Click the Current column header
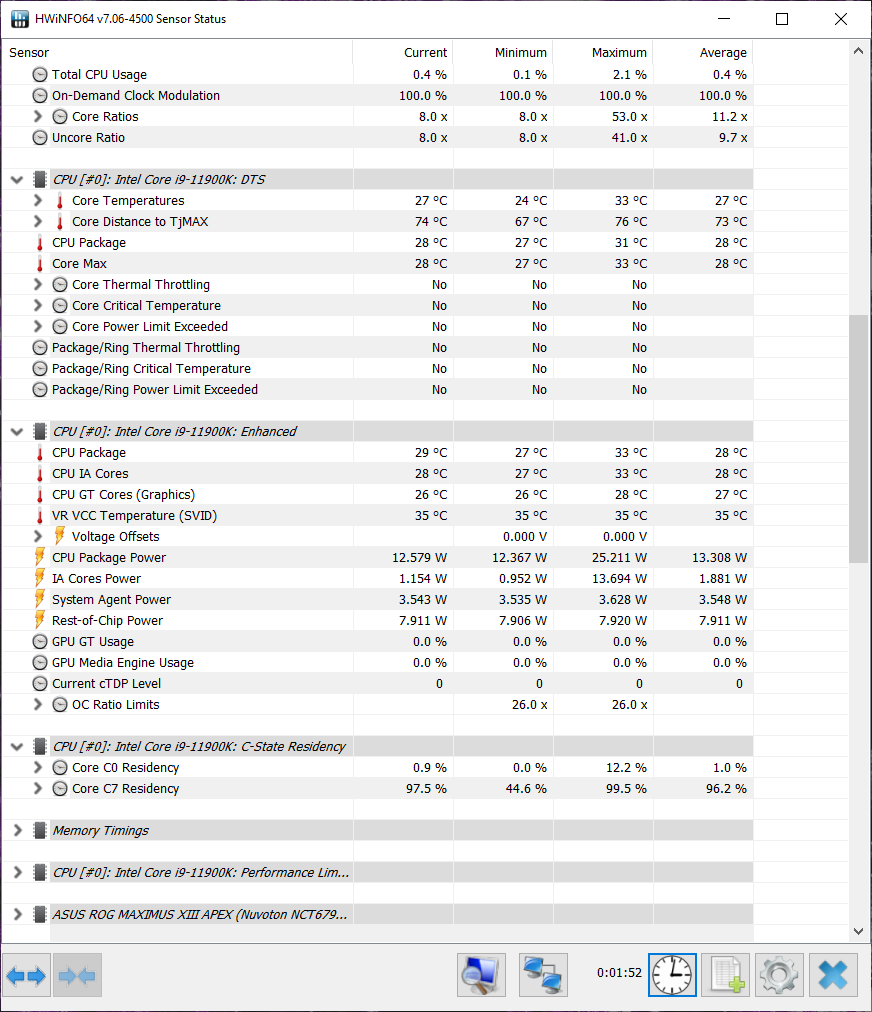872x1012 pixels. (403, 52)
